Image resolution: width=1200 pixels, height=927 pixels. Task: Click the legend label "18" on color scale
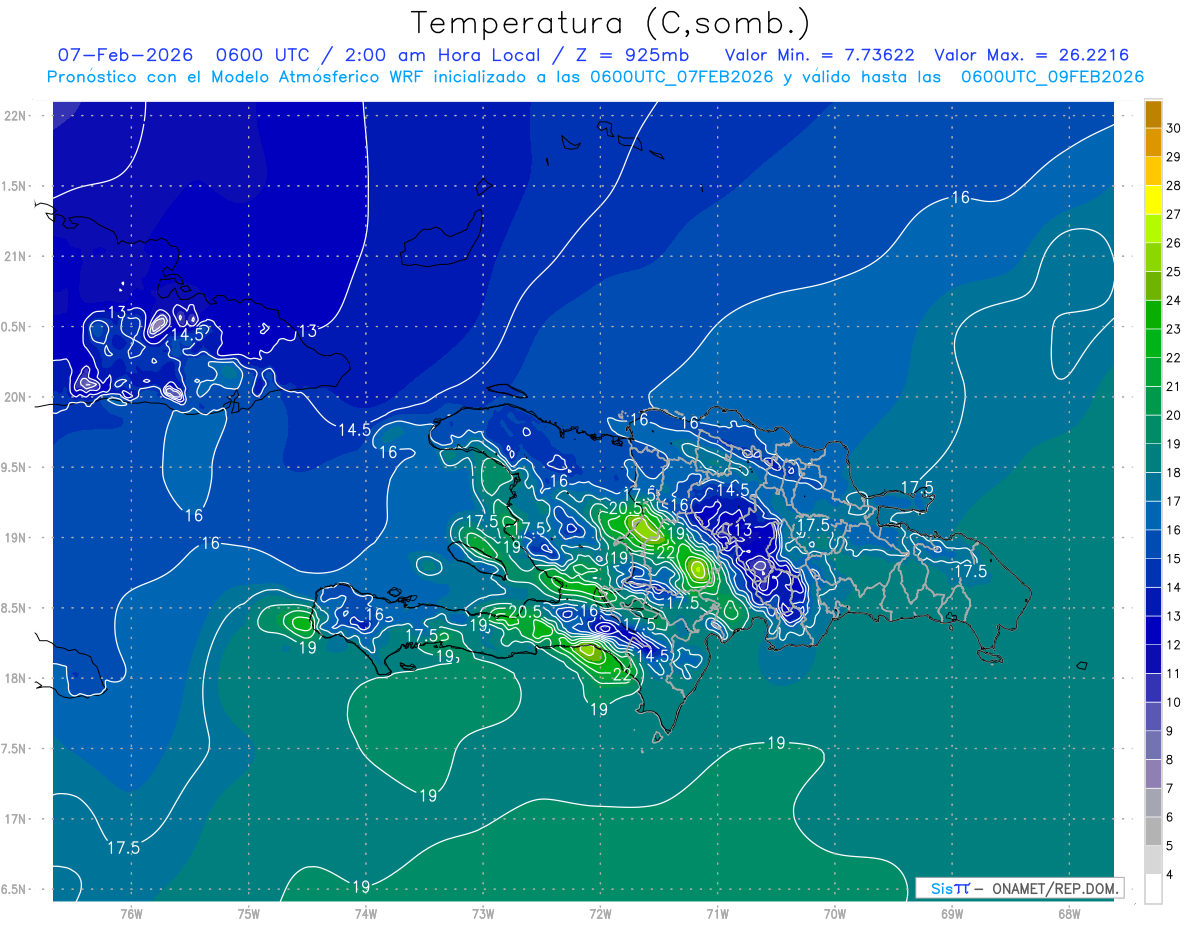click(x=1174, y=472)
